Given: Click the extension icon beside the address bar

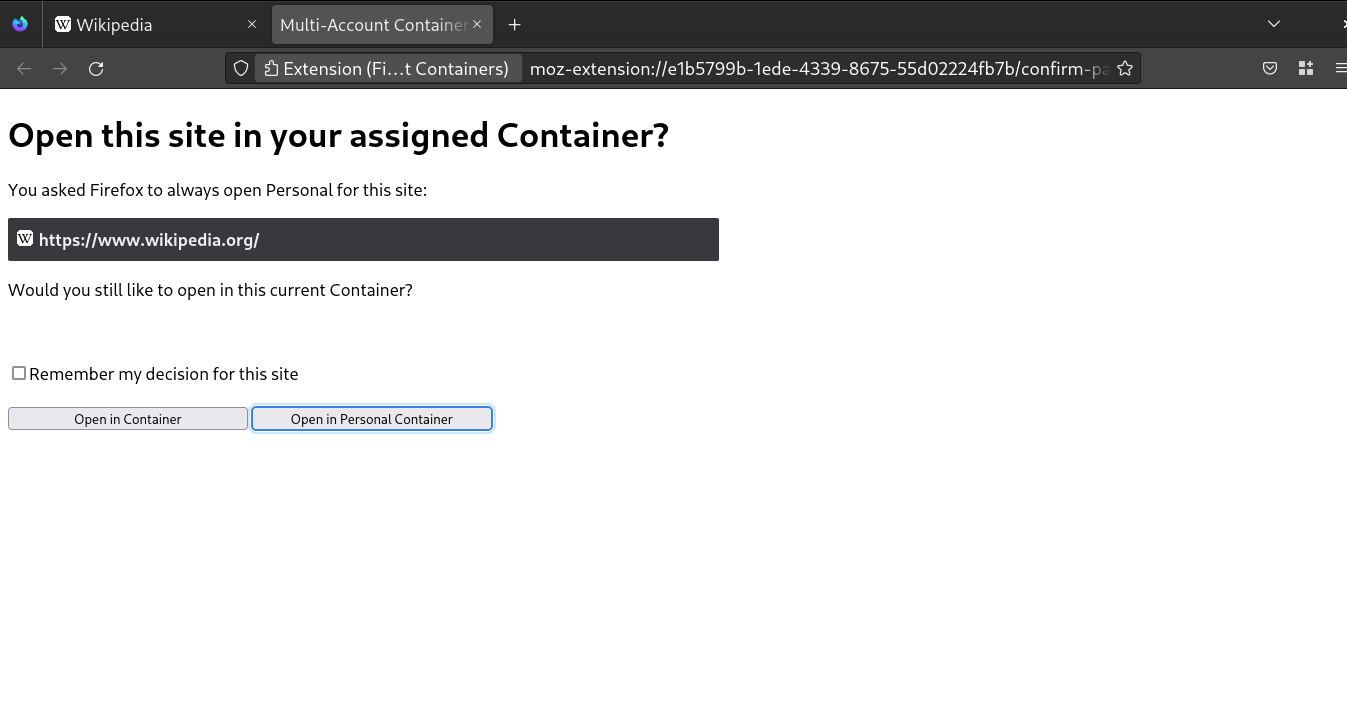Looking at the screenshot, I should 273,68.
